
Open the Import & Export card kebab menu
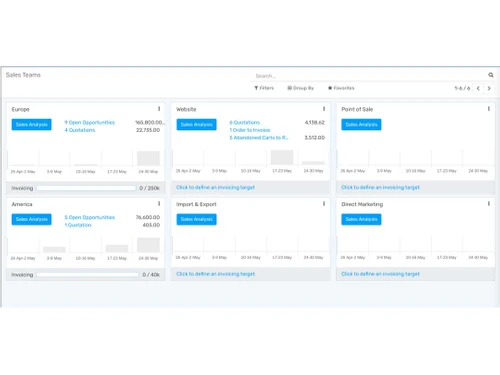tap(324, 203)
